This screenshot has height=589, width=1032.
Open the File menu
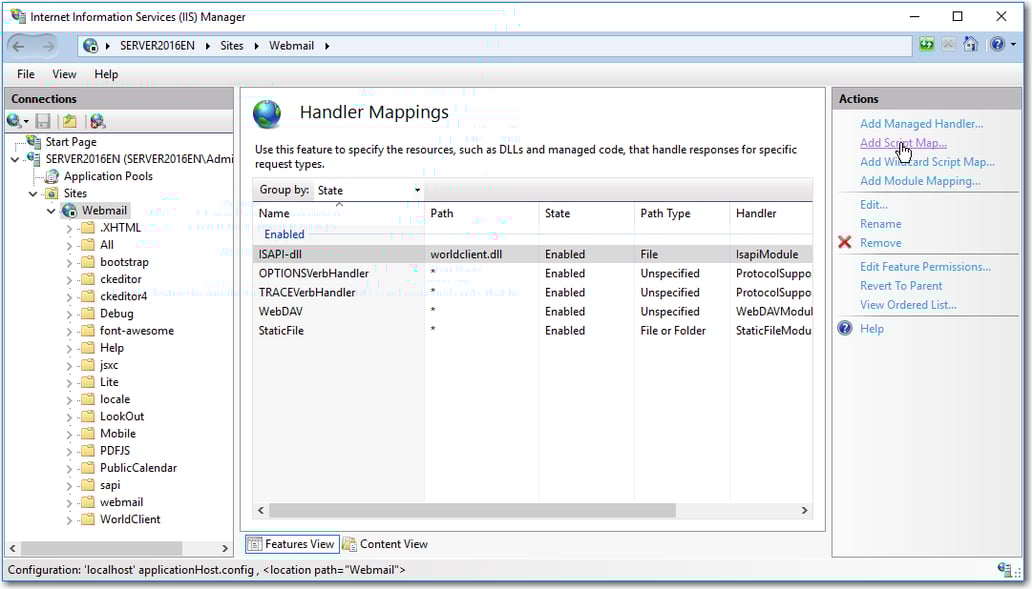[x=24, y=73]
